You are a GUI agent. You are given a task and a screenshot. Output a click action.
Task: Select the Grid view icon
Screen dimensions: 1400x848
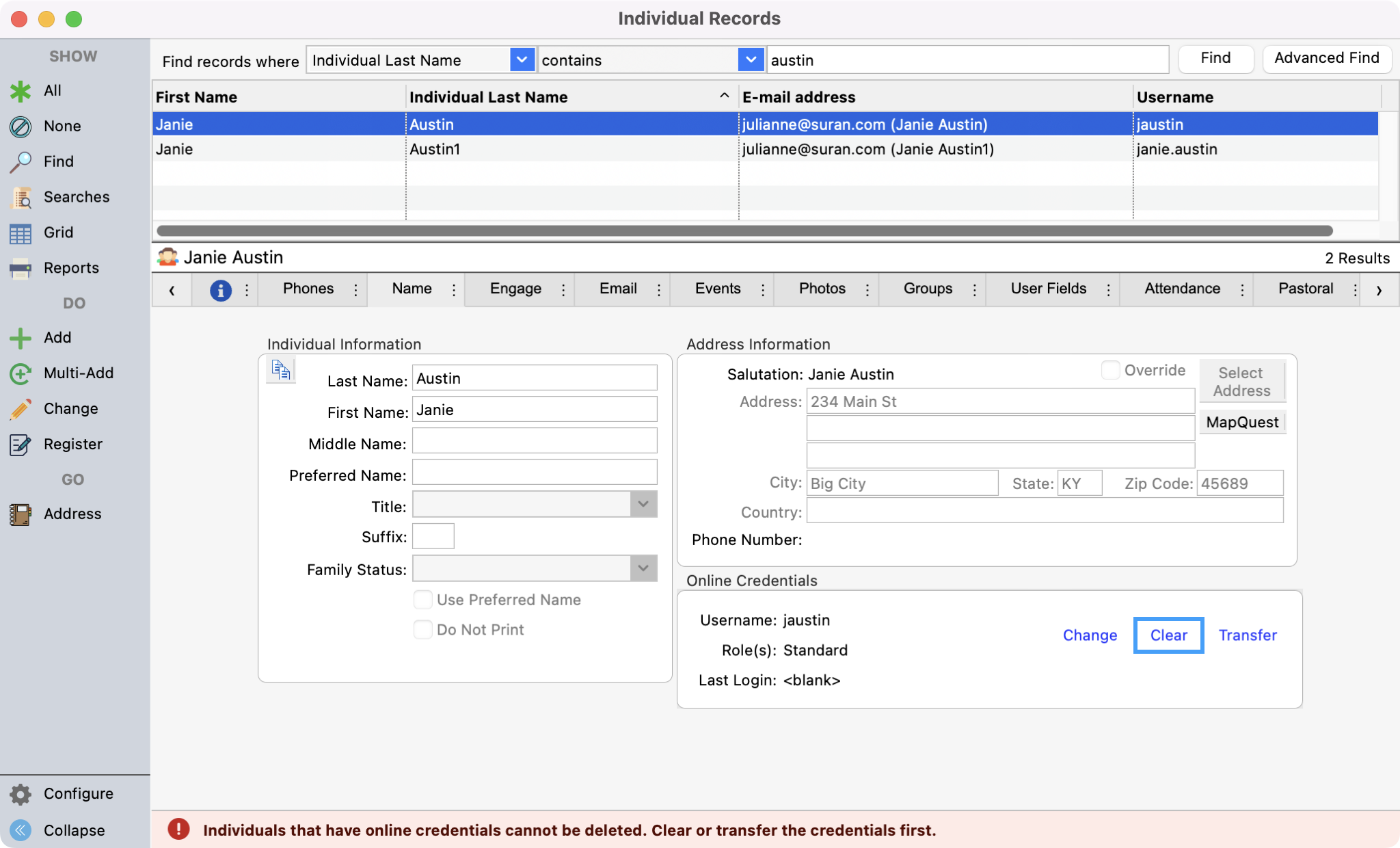click(21, 233)
